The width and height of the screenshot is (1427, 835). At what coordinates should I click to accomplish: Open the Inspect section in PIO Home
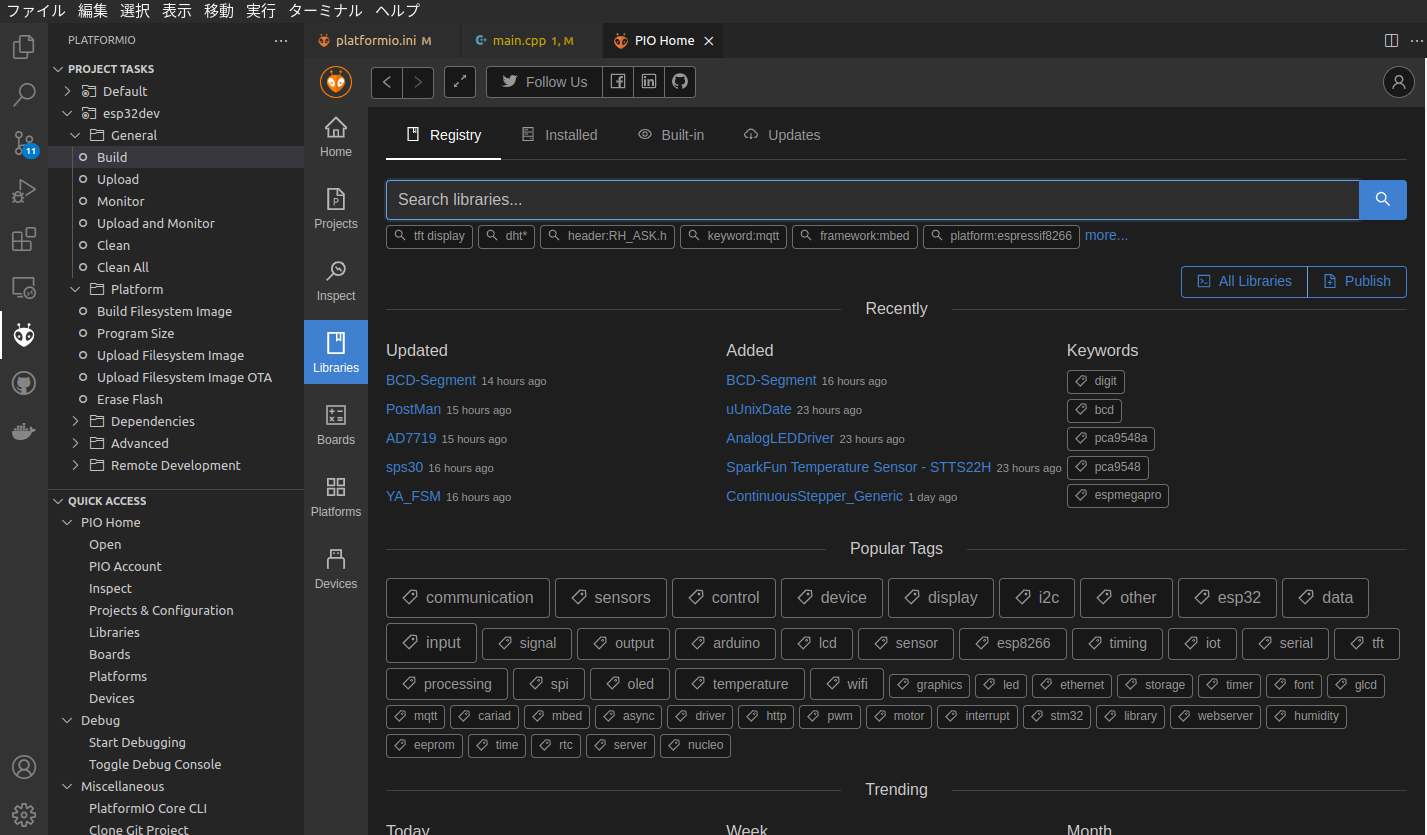click(336, 282)
